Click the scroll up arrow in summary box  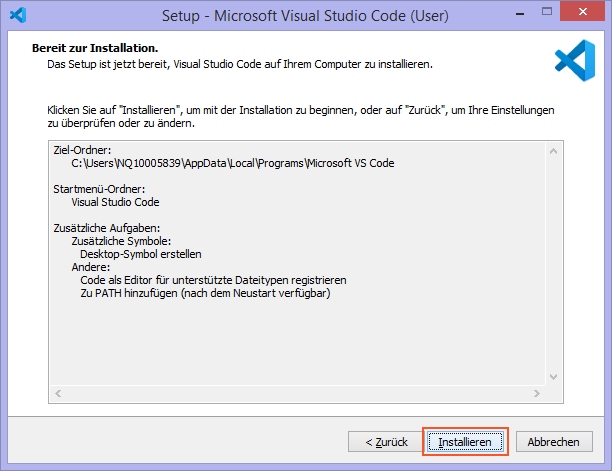pyautogui.click(x=553, y=151)
